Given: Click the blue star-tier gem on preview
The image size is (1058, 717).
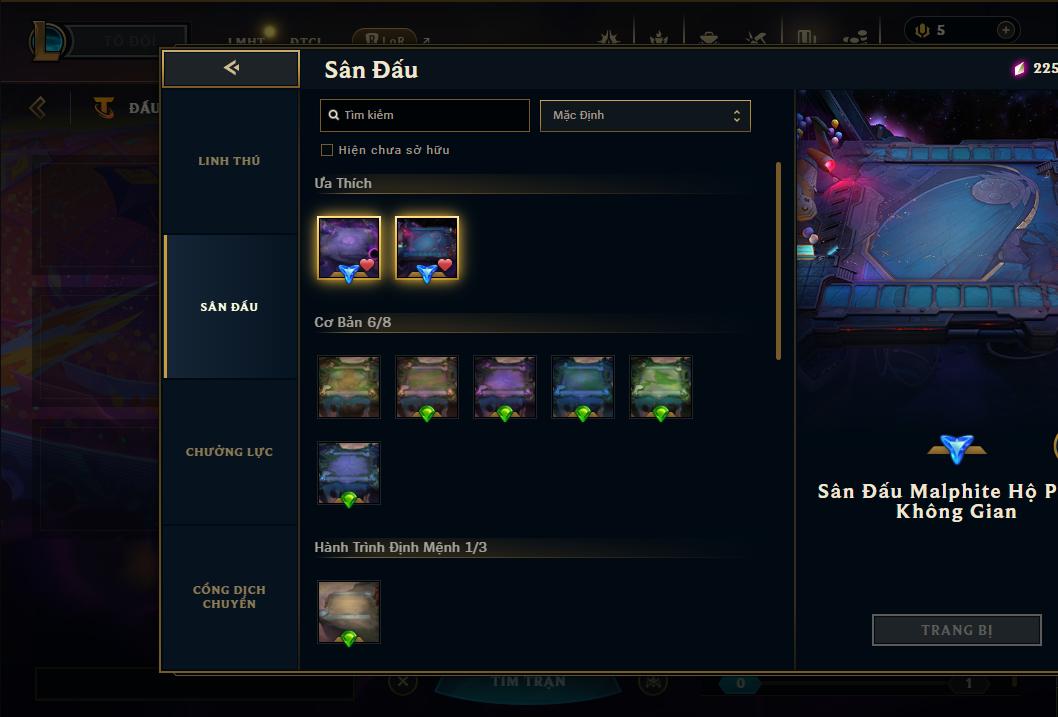Looking at the screenshot, I should (x=957, y=449).
